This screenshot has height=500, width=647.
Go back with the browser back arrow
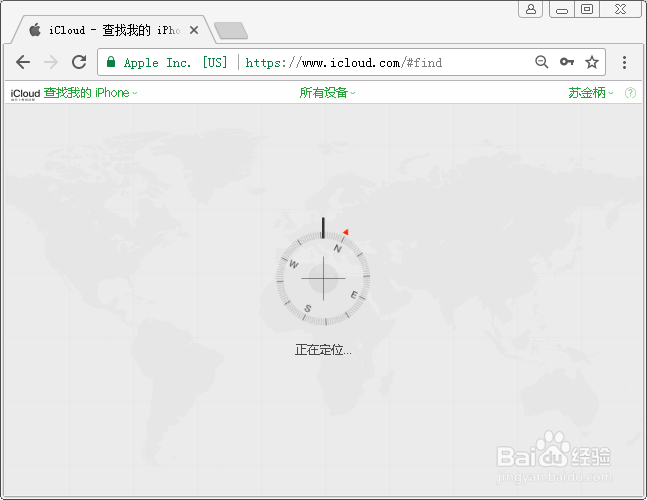pos(23,62)
